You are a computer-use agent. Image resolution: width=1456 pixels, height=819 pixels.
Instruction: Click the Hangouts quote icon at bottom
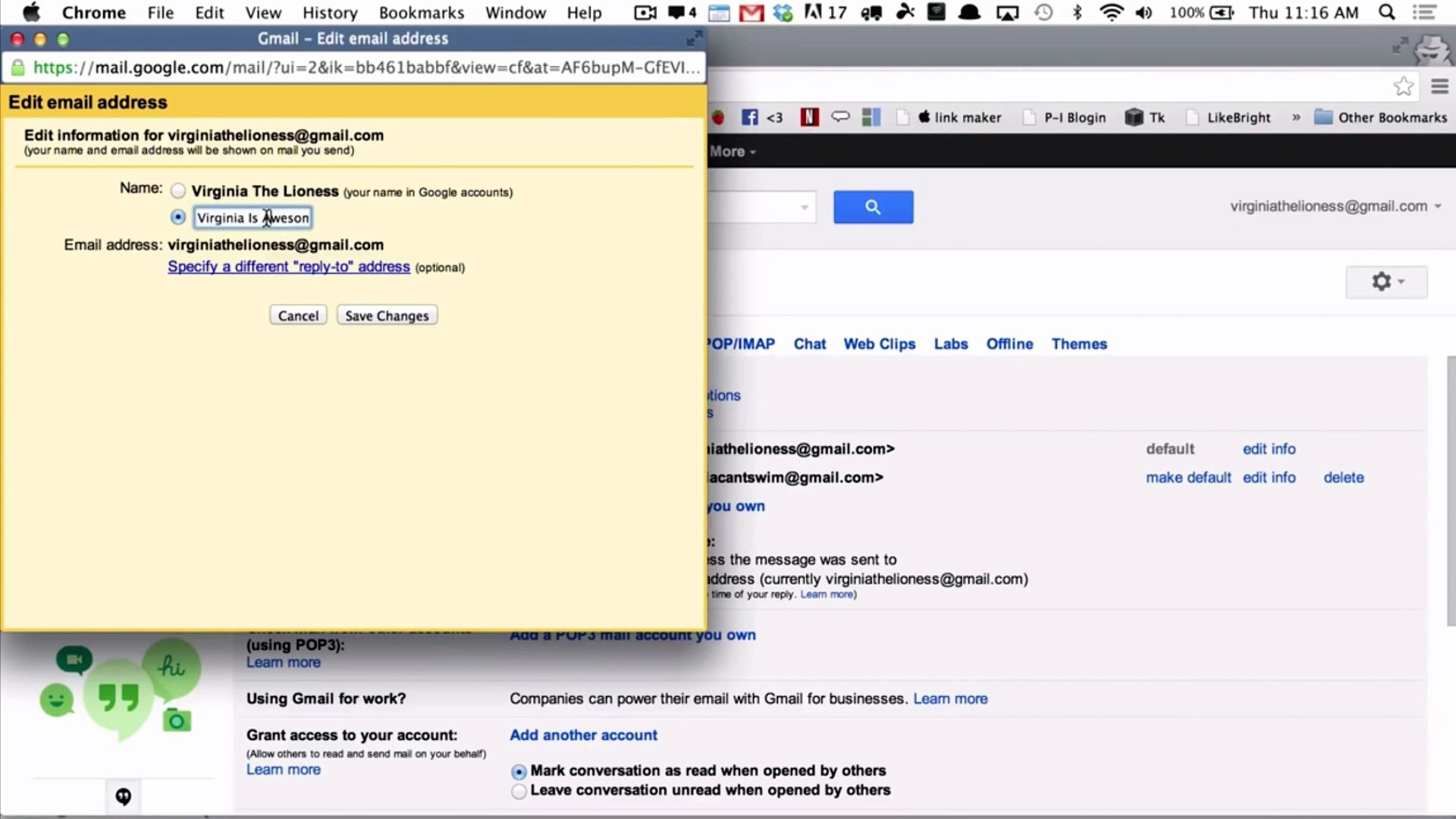[123, 796]
